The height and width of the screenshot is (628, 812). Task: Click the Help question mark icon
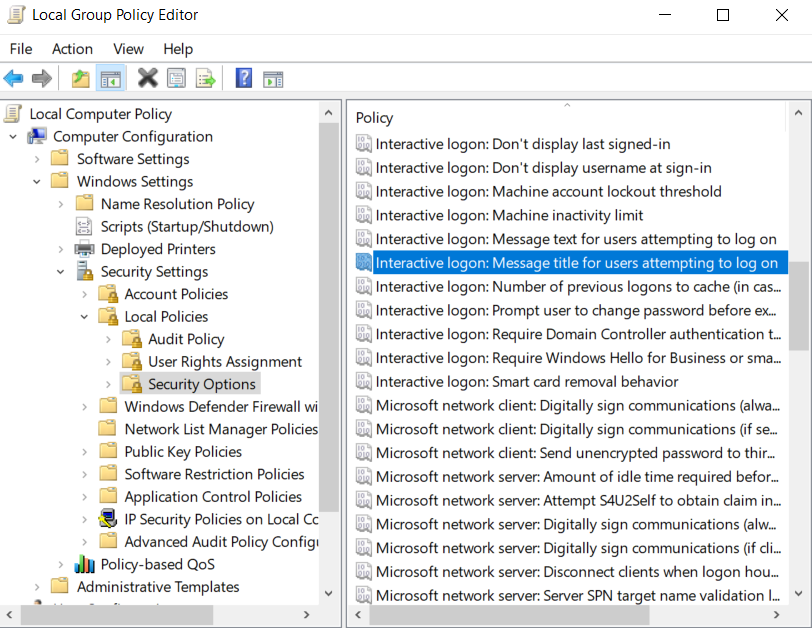point(243,78)
